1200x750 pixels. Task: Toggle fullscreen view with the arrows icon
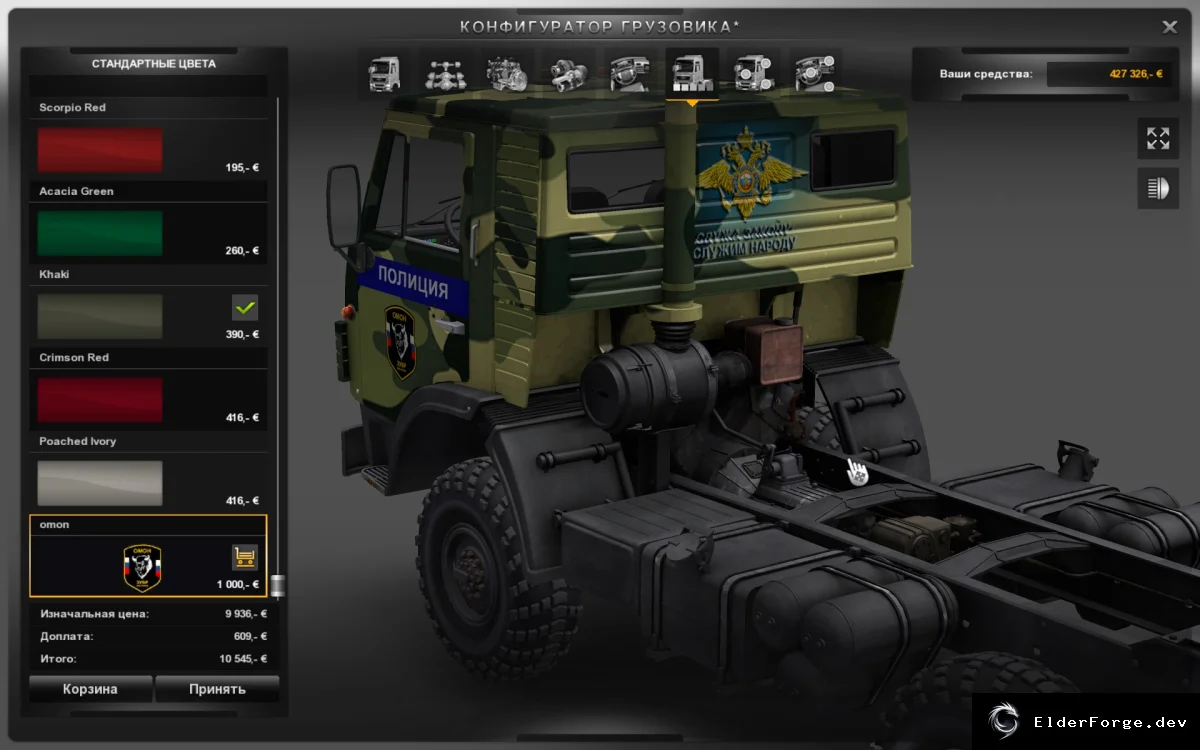[x=1158, y=138]
